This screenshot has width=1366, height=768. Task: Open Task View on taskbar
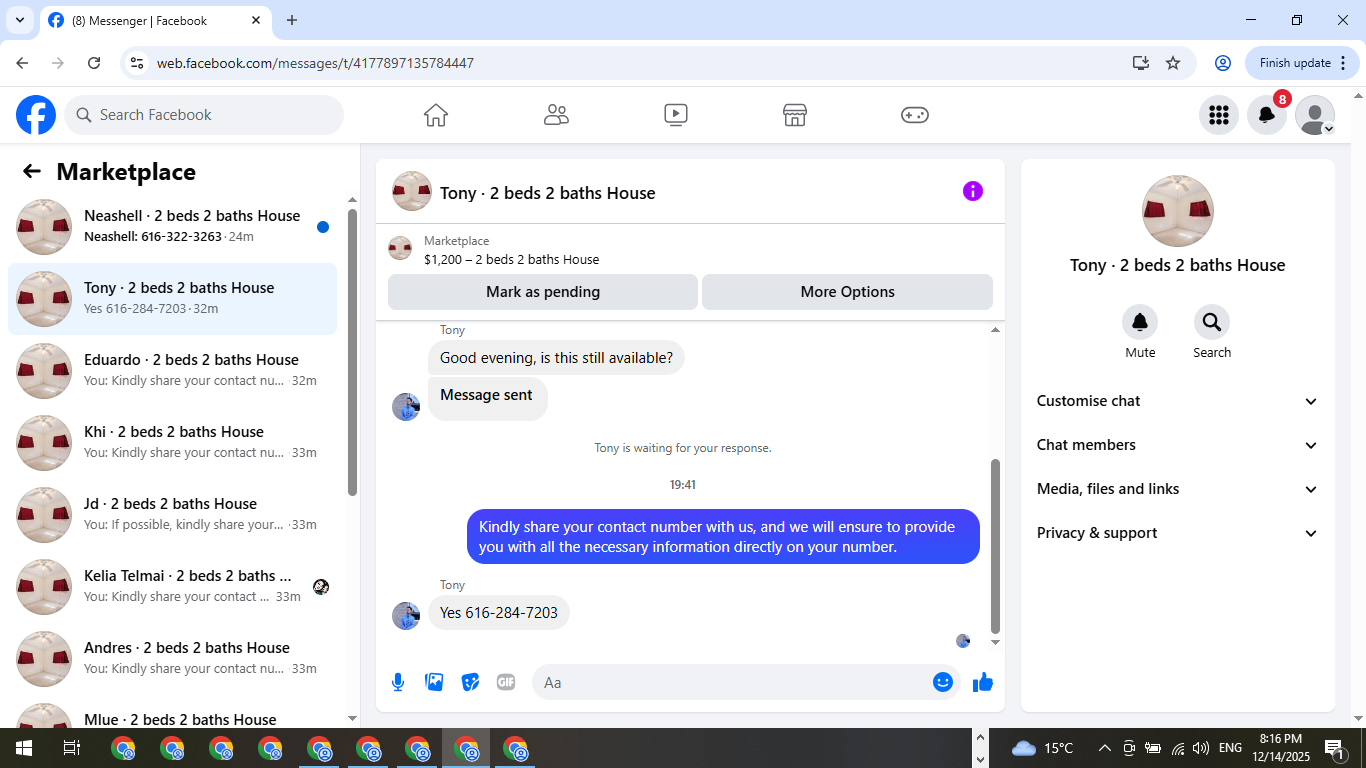(x=72, y=748)
